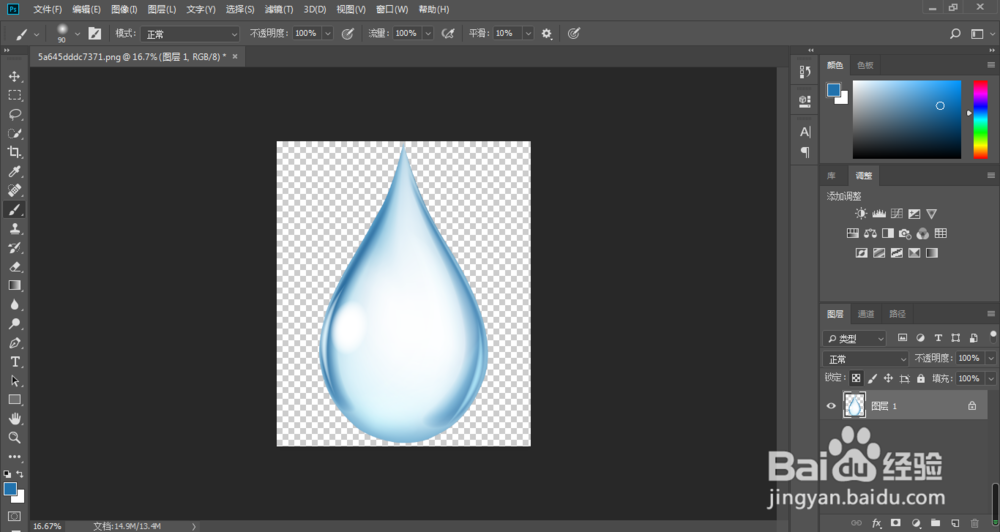Switch to the Libraries tab
This screenshot has width=1000, height=532.
click(832, 175)
